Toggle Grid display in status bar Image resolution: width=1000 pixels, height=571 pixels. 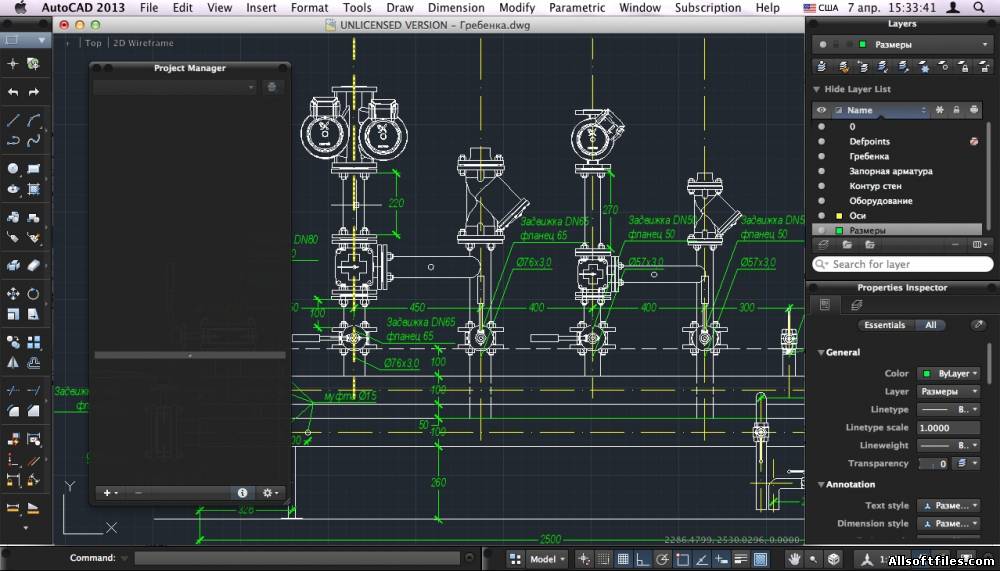pyautogui.click(x=623, y=560)
